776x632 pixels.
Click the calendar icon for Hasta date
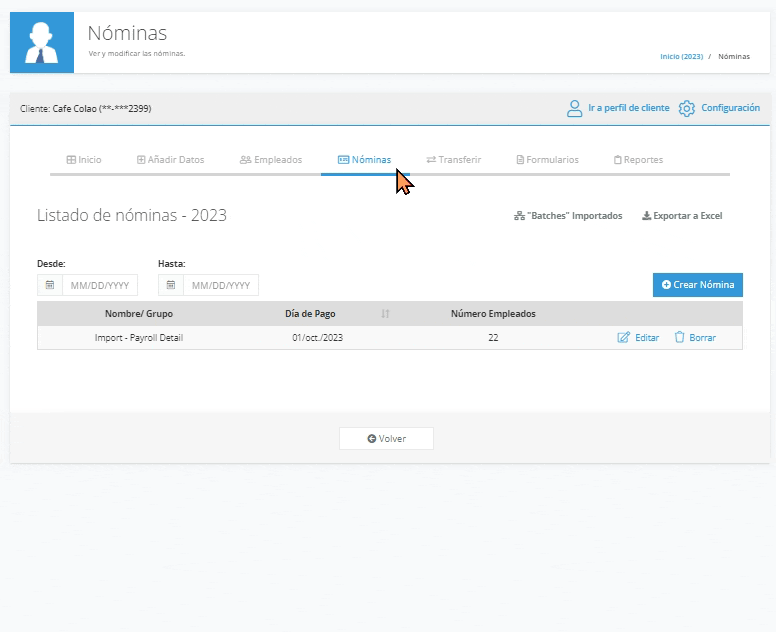(x=171, y=285)
